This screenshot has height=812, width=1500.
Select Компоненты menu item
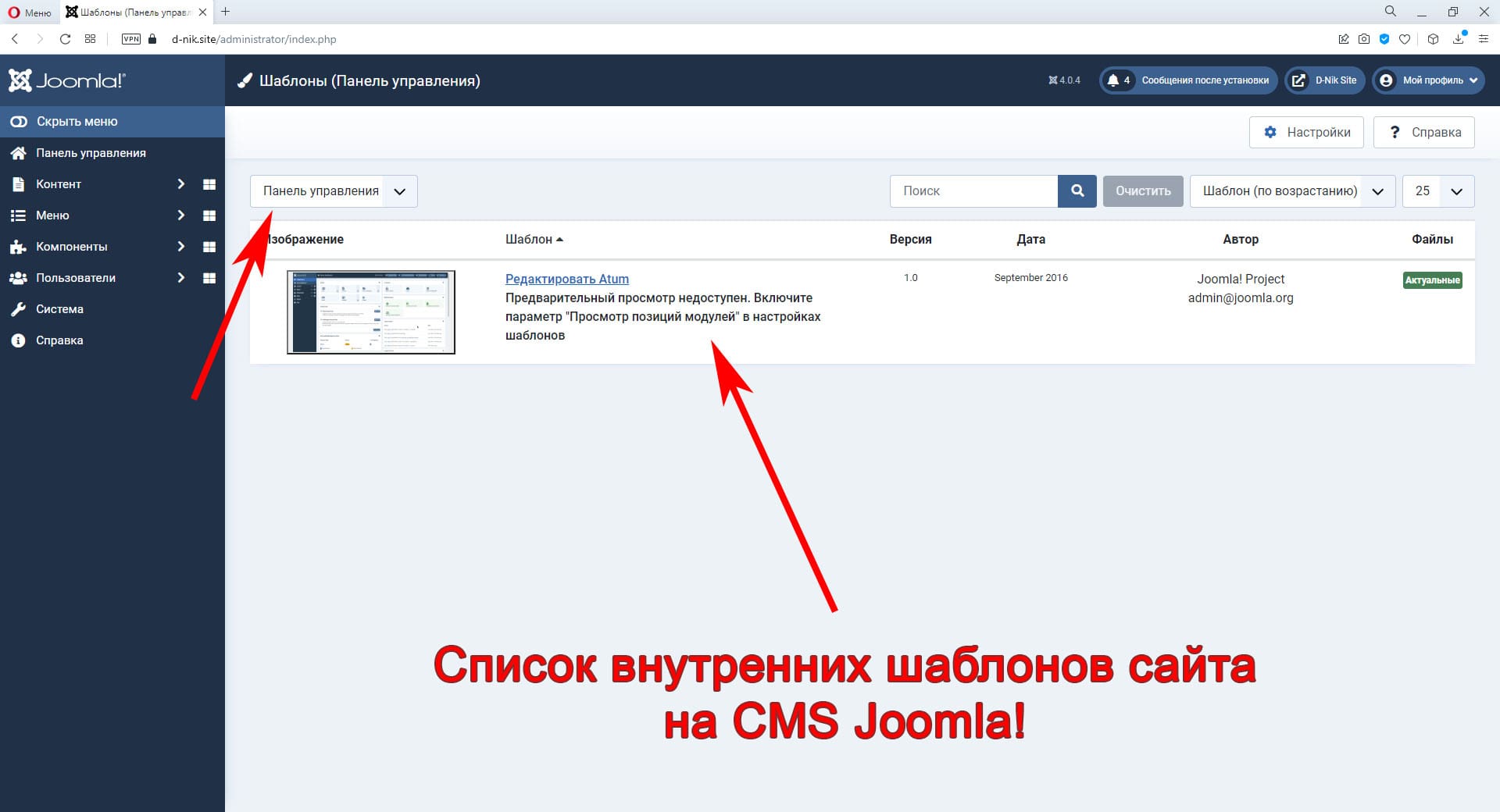point(72,247)
